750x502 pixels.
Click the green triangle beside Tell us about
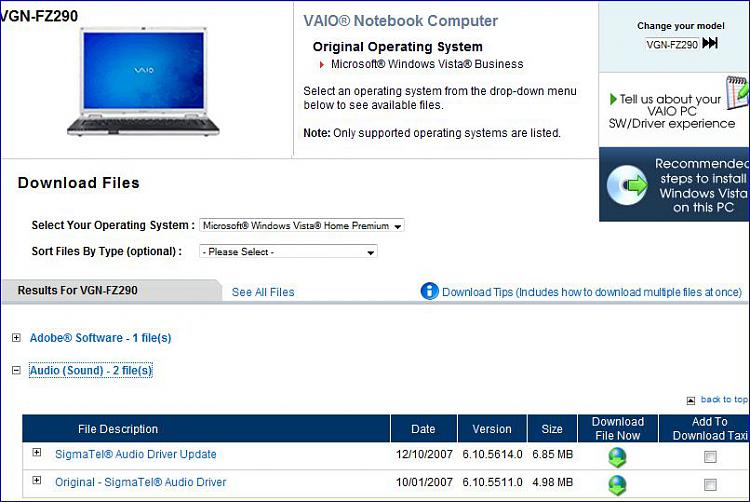613,99
